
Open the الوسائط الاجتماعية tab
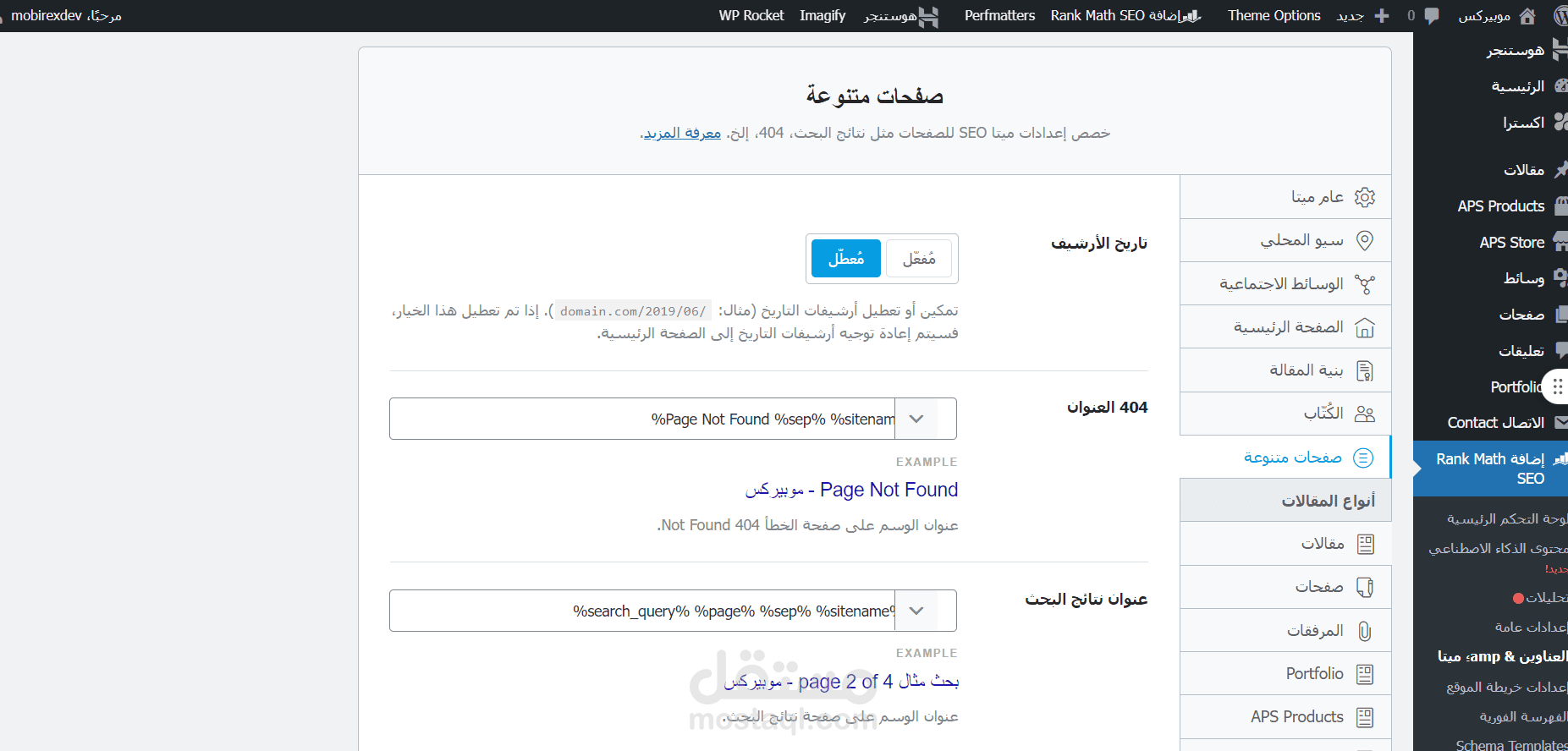pyautogui.click(x=1285, y=284)
